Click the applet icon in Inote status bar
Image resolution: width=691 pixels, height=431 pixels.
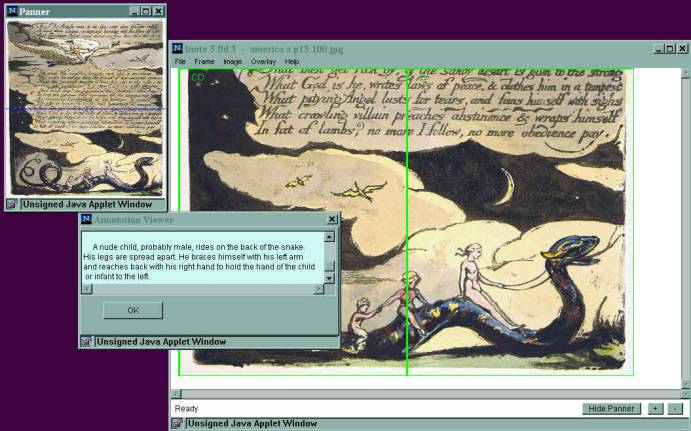177,424
